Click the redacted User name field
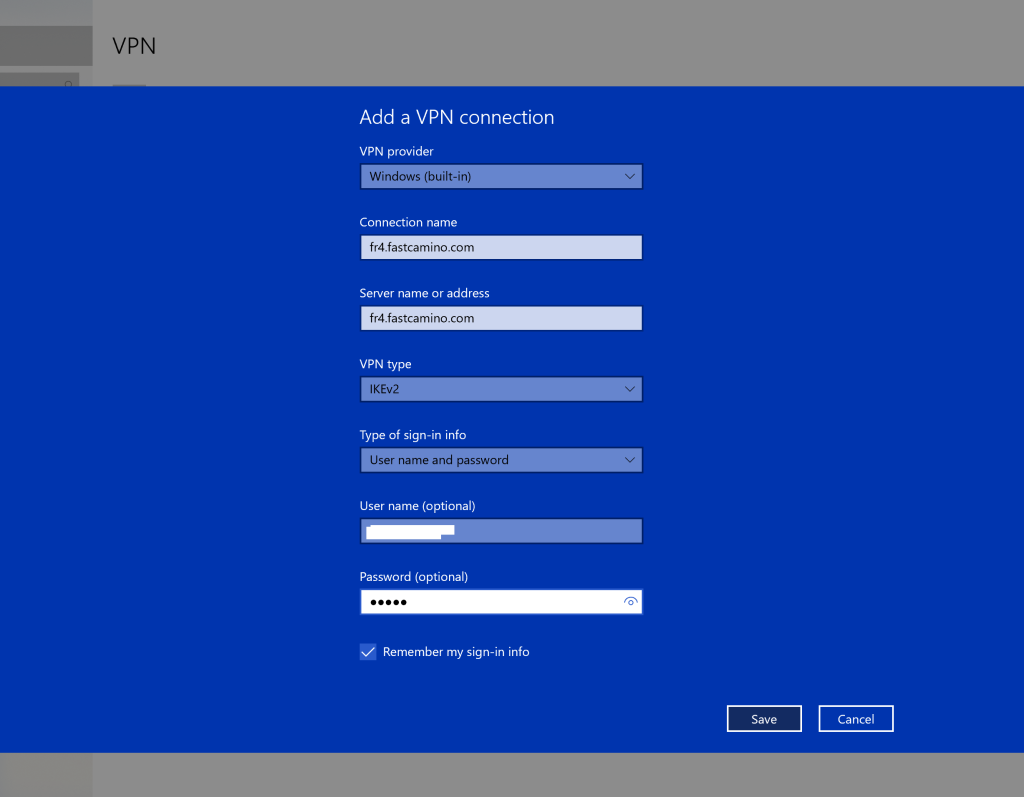 (x=500, y=531)
